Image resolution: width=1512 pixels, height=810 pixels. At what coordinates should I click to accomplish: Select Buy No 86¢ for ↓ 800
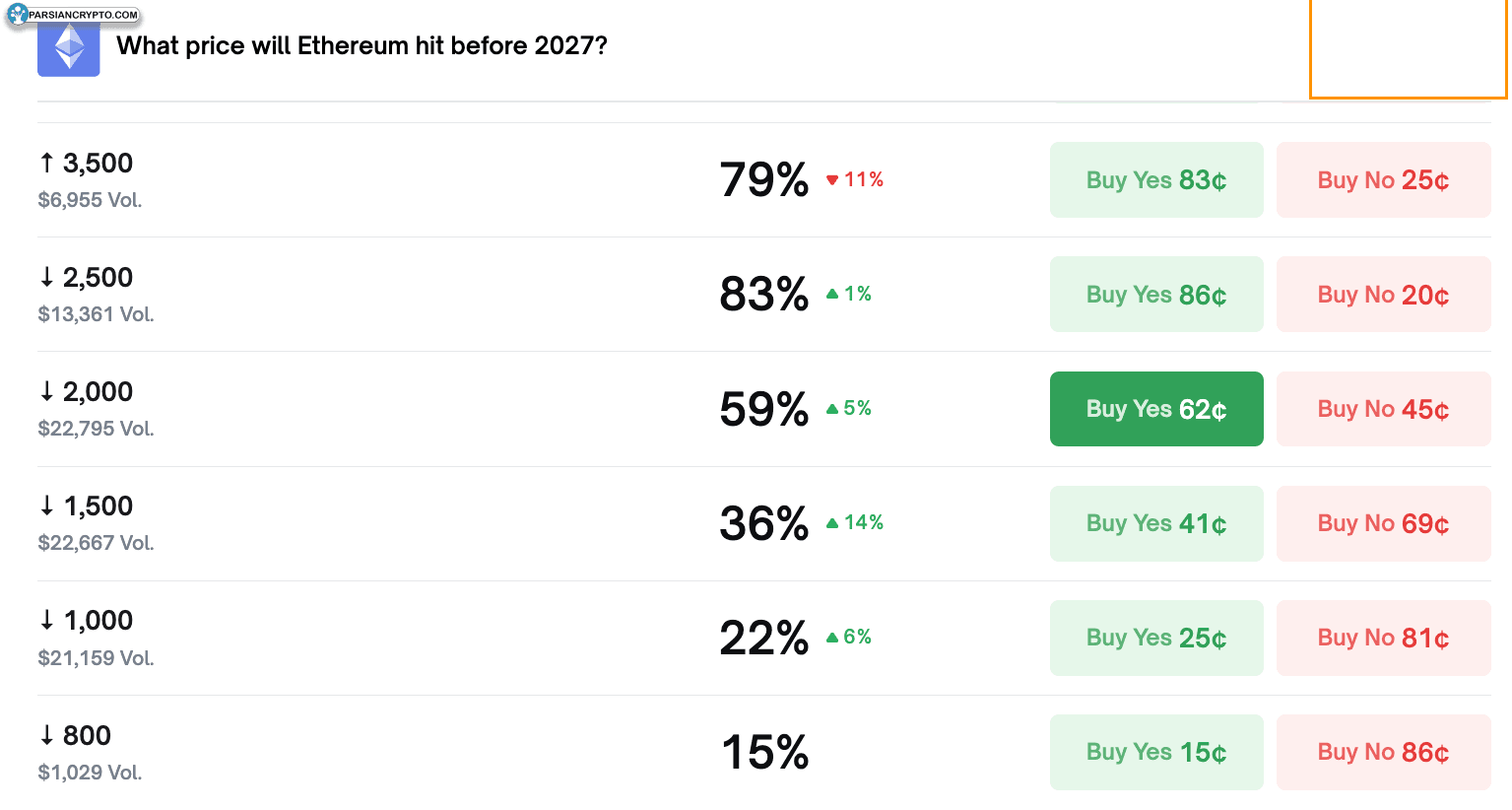[1383, 752]
